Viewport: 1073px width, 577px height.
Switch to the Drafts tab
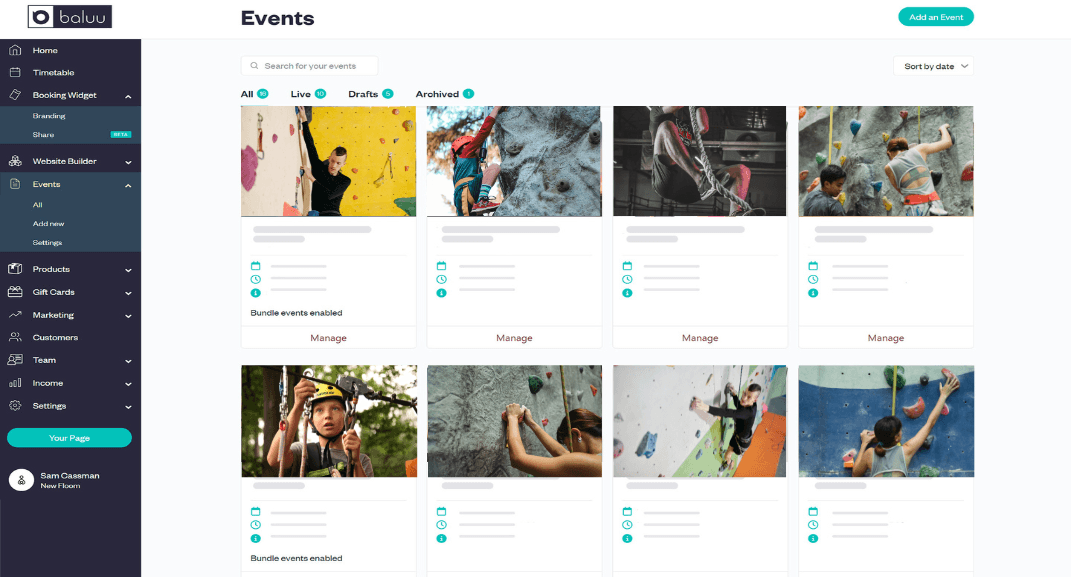point(370,94)
